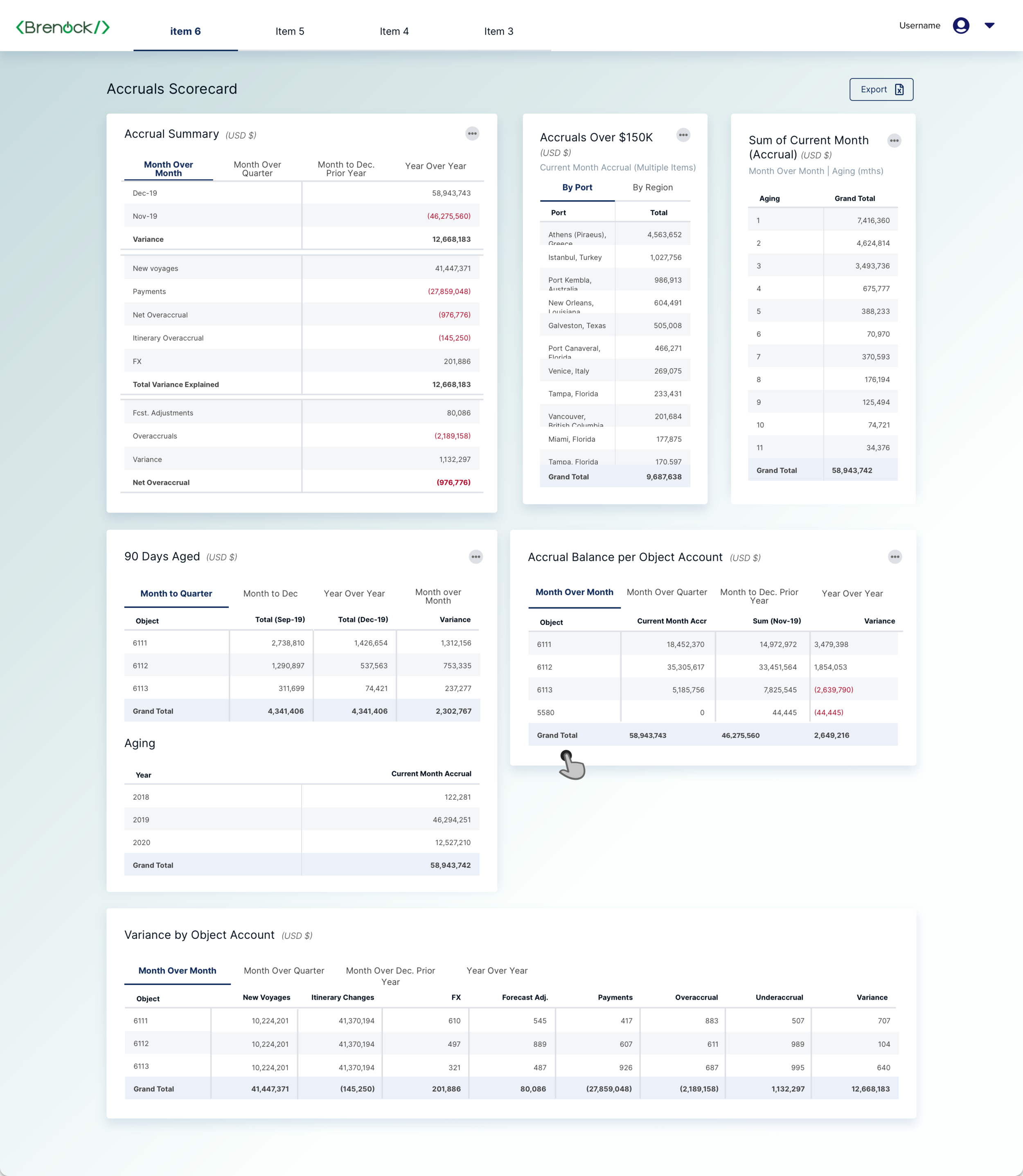Viewport: 1023px width, 1176px height.
Task: Select the By Region tab
Action: tap(653, 188)
